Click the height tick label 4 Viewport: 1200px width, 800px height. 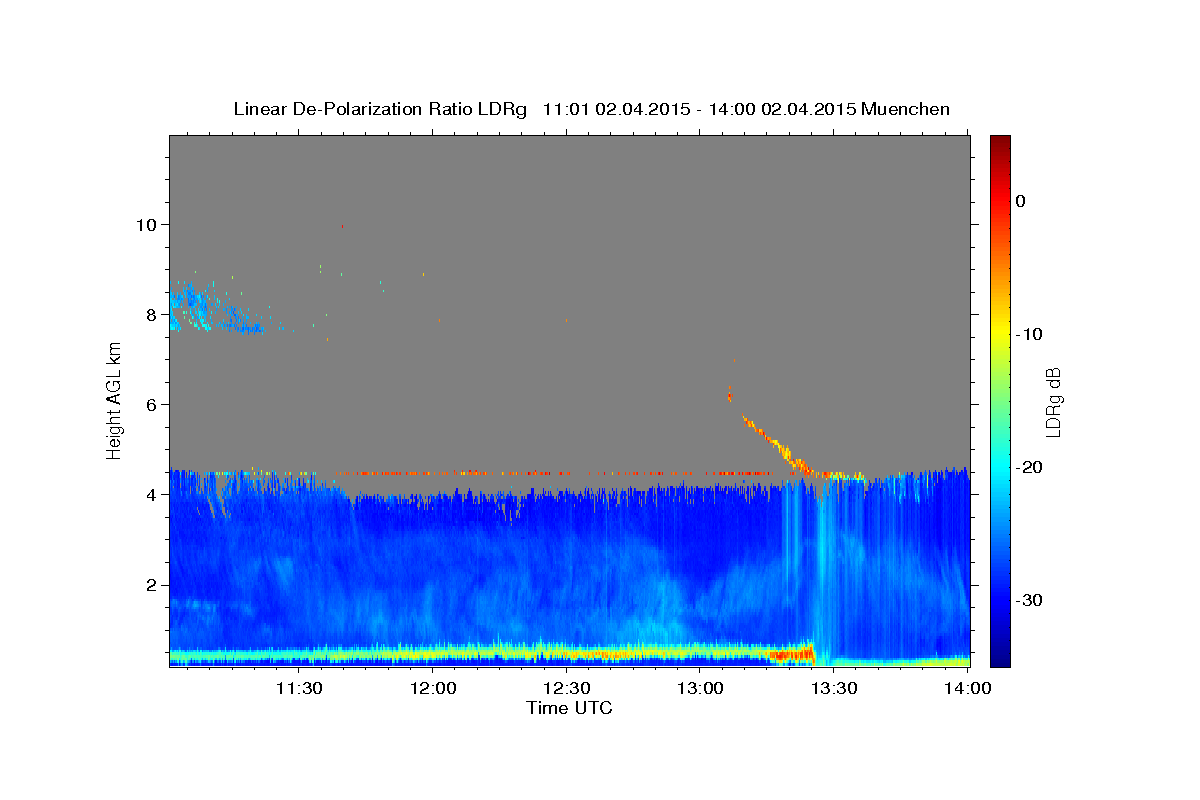pos(153,495)
